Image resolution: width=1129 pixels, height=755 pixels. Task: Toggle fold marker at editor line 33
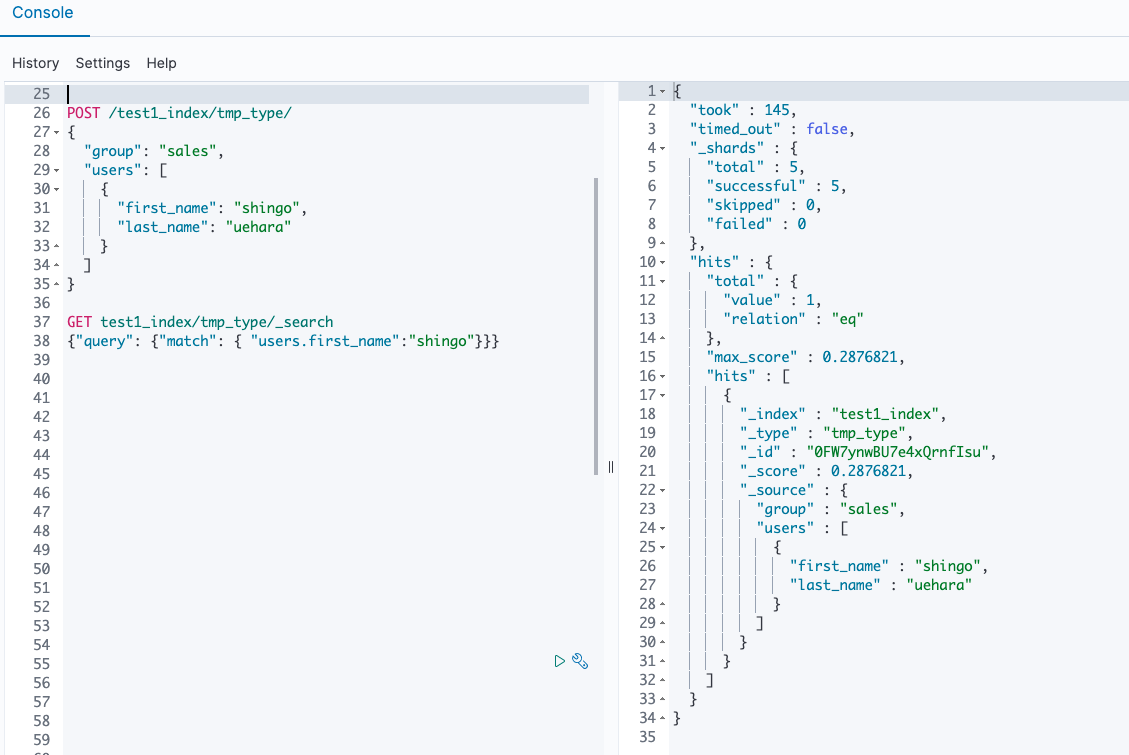[57, 246]
